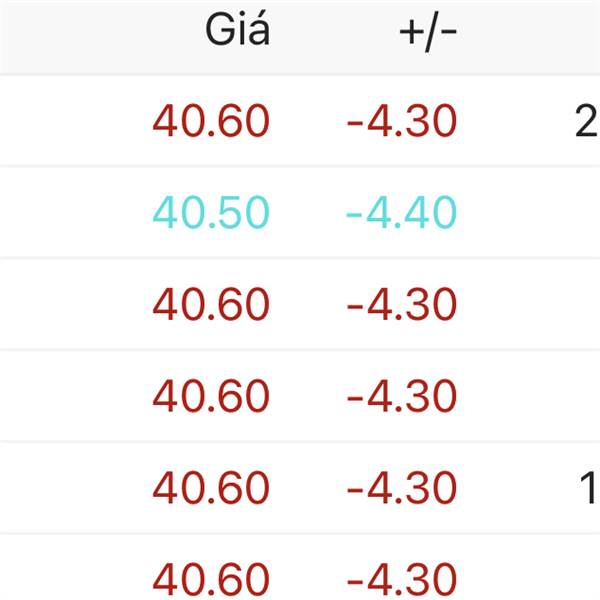This screenshot has width=600, height=600.
Task: Select 40.60 in the row below 40.50
Action: (211, 304)
